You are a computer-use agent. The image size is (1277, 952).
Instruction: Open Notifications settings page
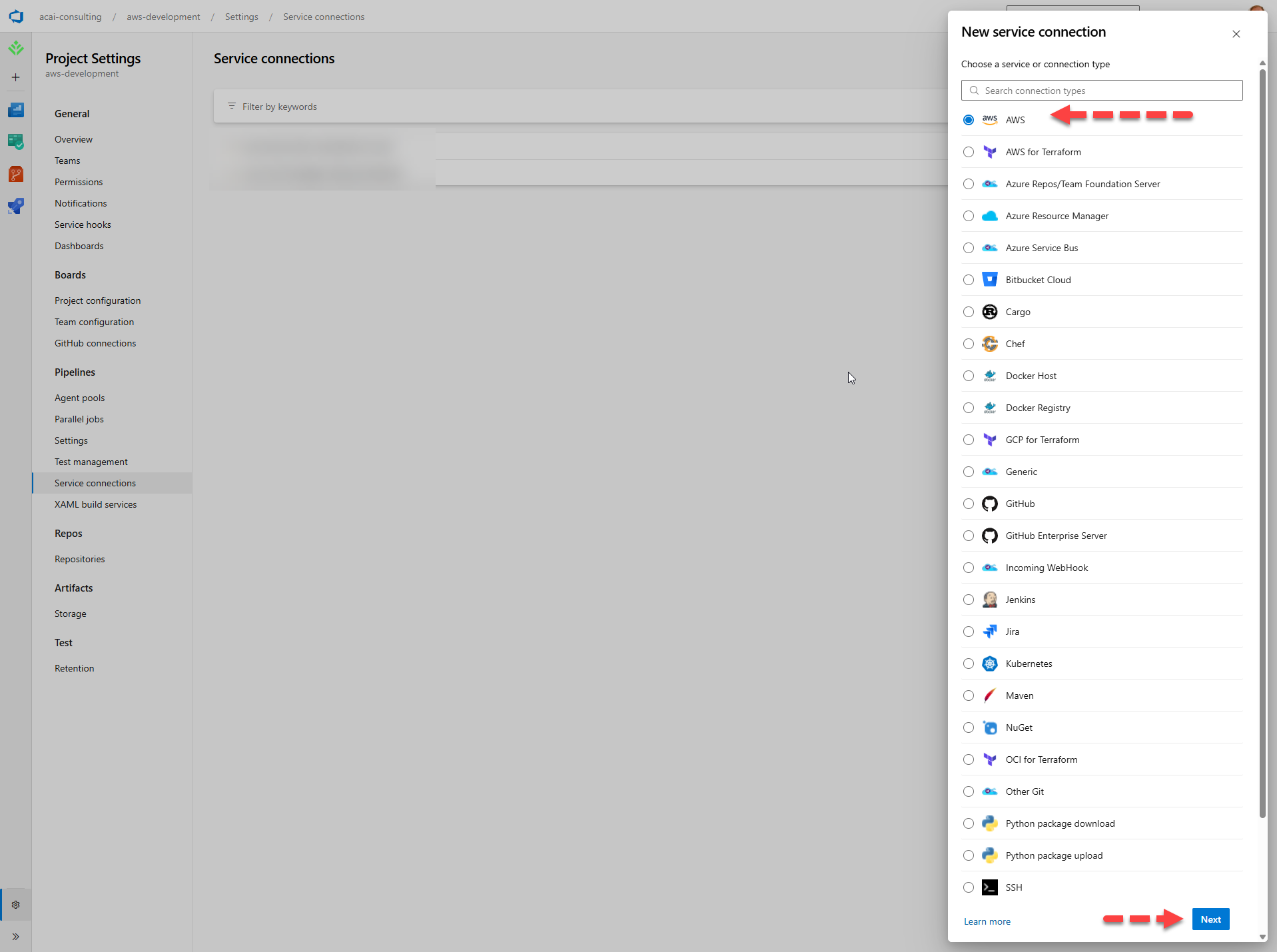81,203
